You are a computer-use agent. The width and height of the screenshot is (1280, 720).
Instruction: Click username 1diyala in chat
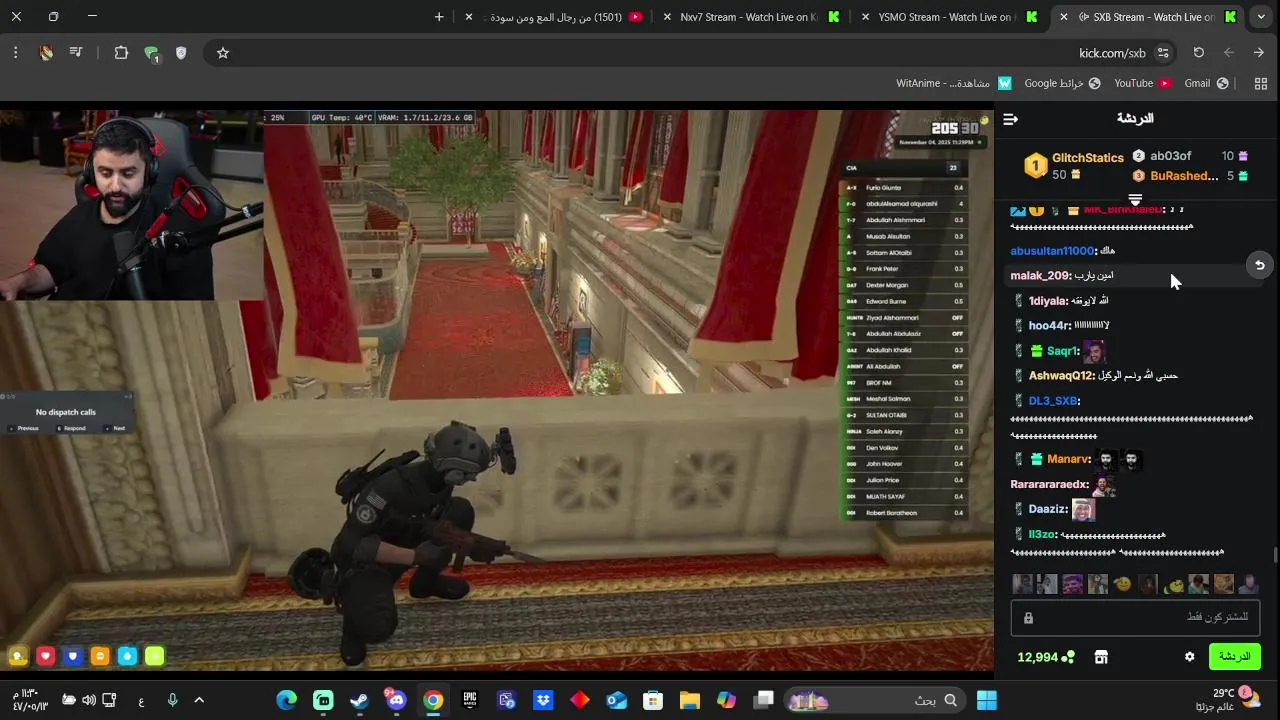(1048, 301)
